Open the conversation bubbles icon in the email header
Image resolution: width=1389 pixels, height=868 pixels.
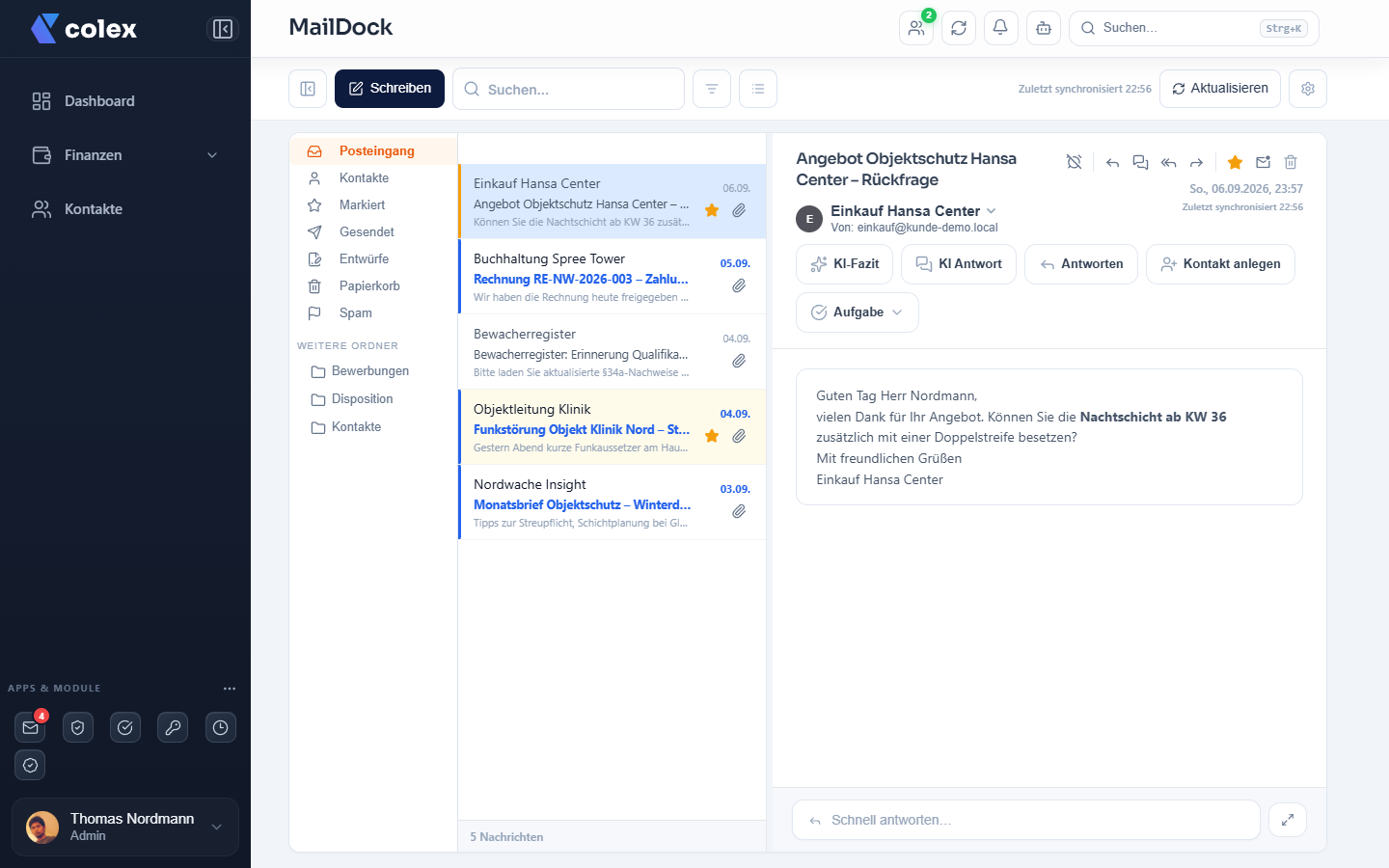[x=1140, y=162]
